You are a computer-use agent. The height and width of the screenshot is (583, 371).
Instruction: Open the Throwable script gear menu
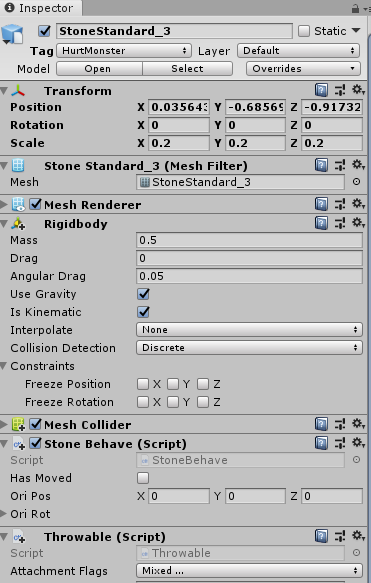point(358,536)
